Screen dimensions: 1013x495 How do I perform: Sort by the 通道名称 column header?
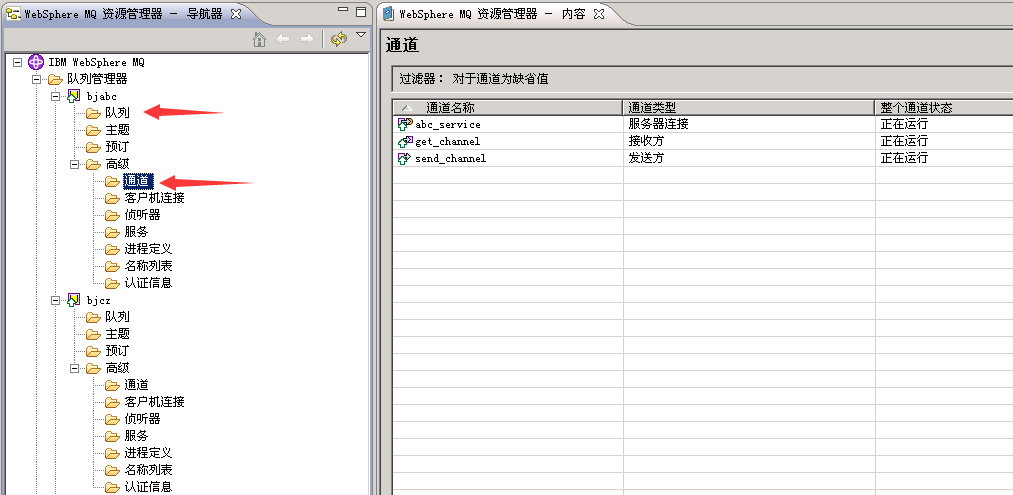click(x=507, y=107)
